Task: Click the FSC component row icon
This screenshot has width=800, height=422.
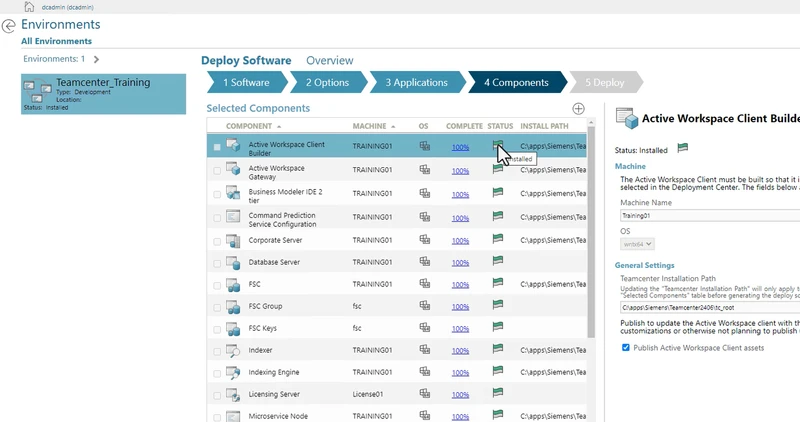Action: pyautogui.click(x=233, y=284)
